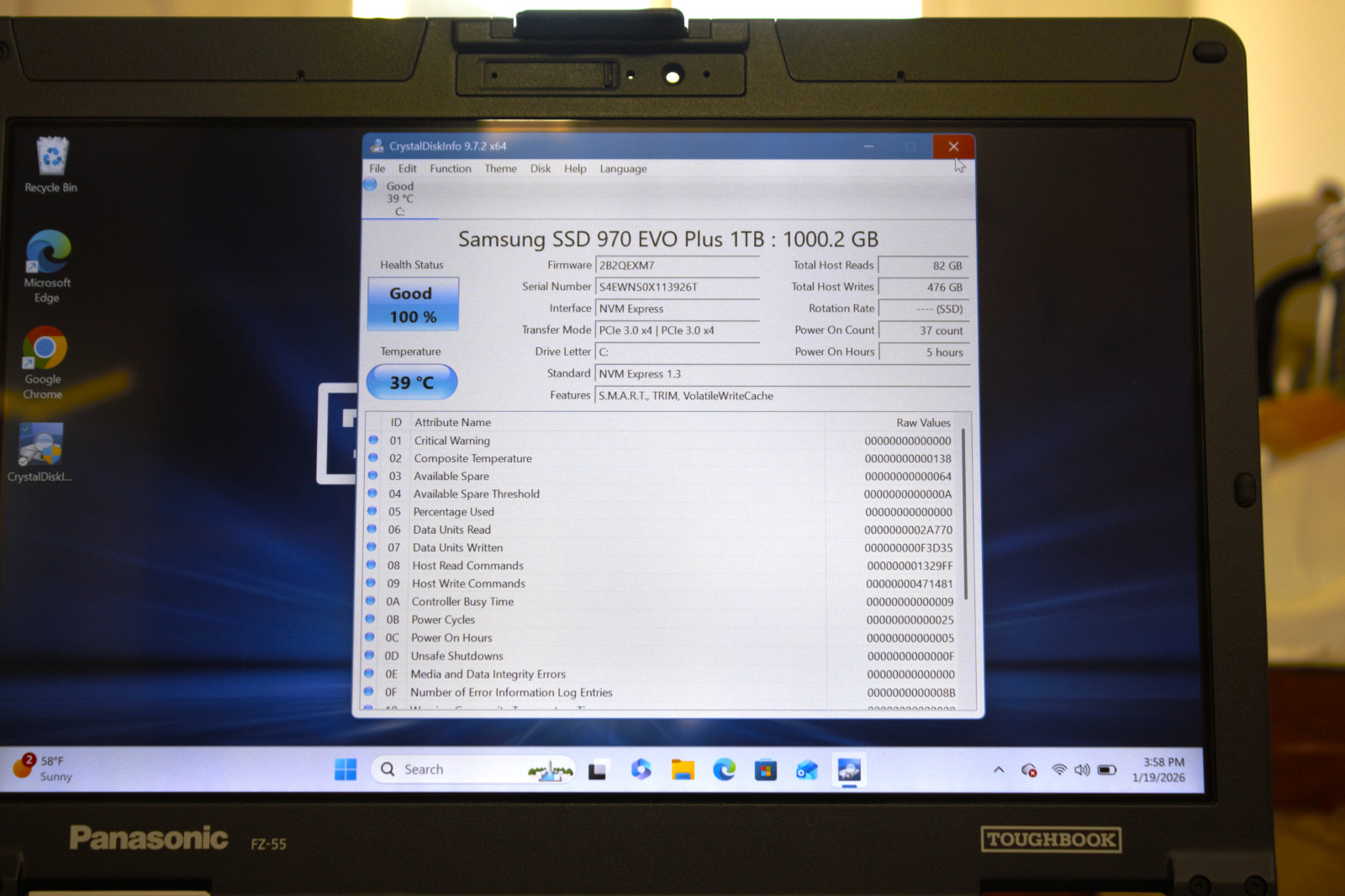The height and width of the screenshot is (896, 1345).
Task: Open Outlook from the taskbar
Action: click(x=807, y=770)
